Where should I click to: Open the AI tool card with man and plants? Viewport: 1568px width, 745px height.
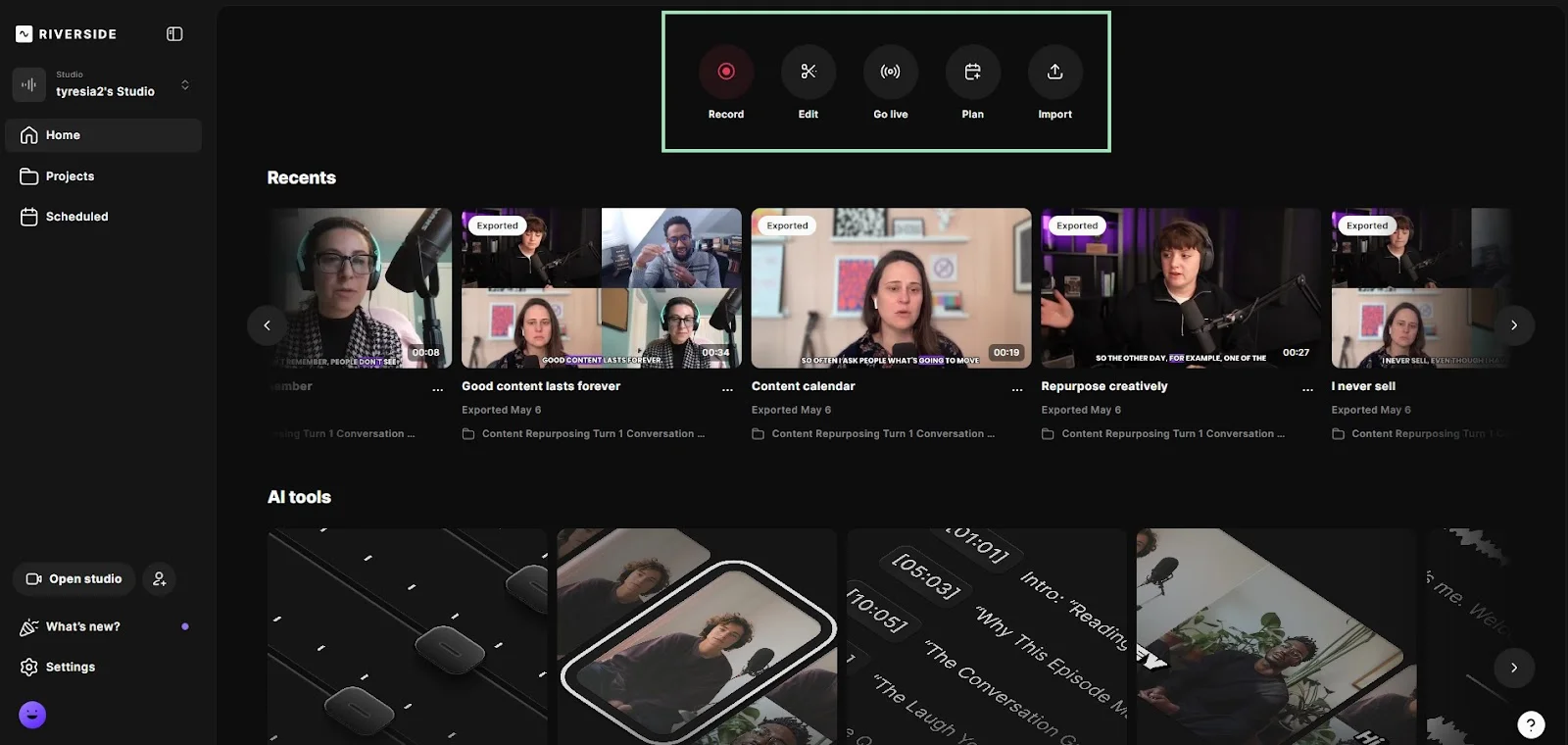[x=1276, y=636]
